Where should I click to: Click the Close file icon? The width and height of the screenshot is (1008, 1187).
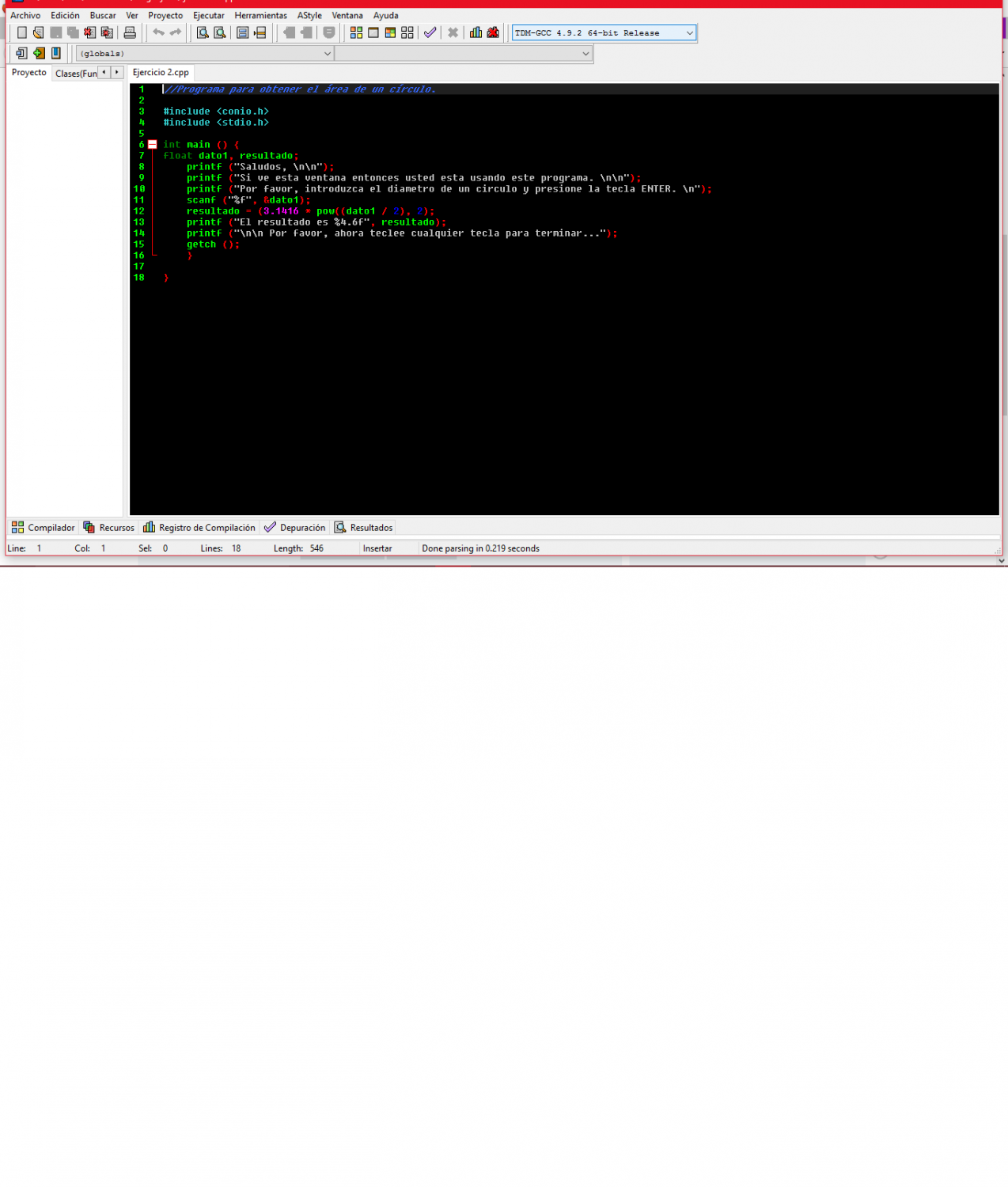coord(90,32)
